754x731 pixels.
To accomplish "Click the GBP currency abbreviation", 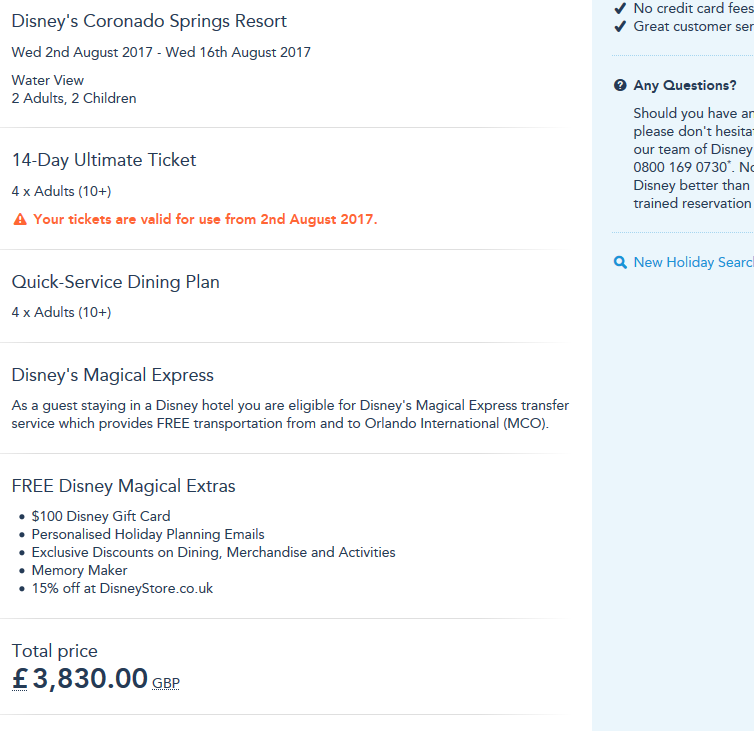I will [166, 683].
